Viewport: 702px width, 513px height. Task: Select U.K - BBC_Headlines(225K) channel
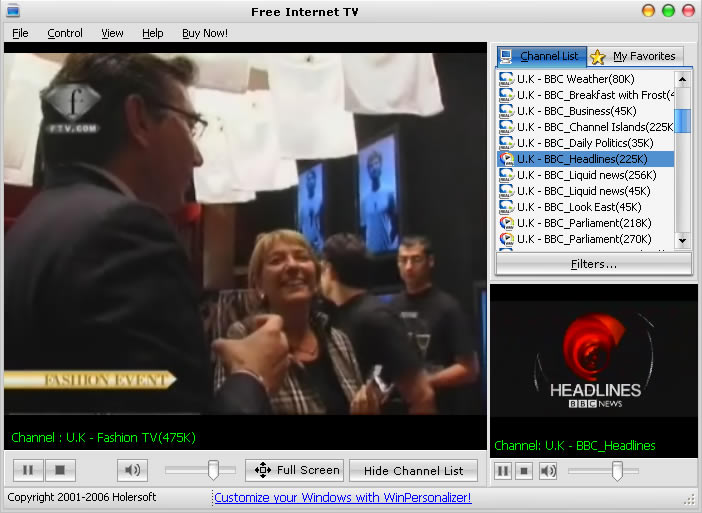click(x=585, y=159)
